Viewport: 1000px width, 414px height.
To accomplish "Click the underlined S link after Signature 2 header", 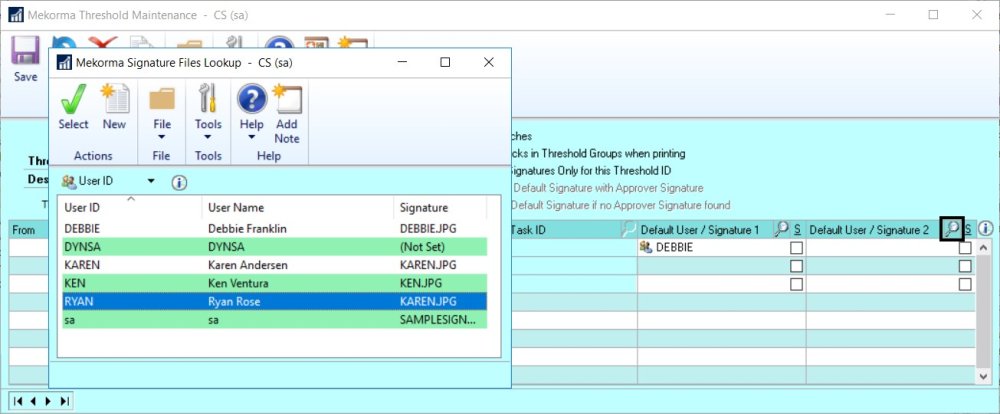I will click(x=967, y=230).
